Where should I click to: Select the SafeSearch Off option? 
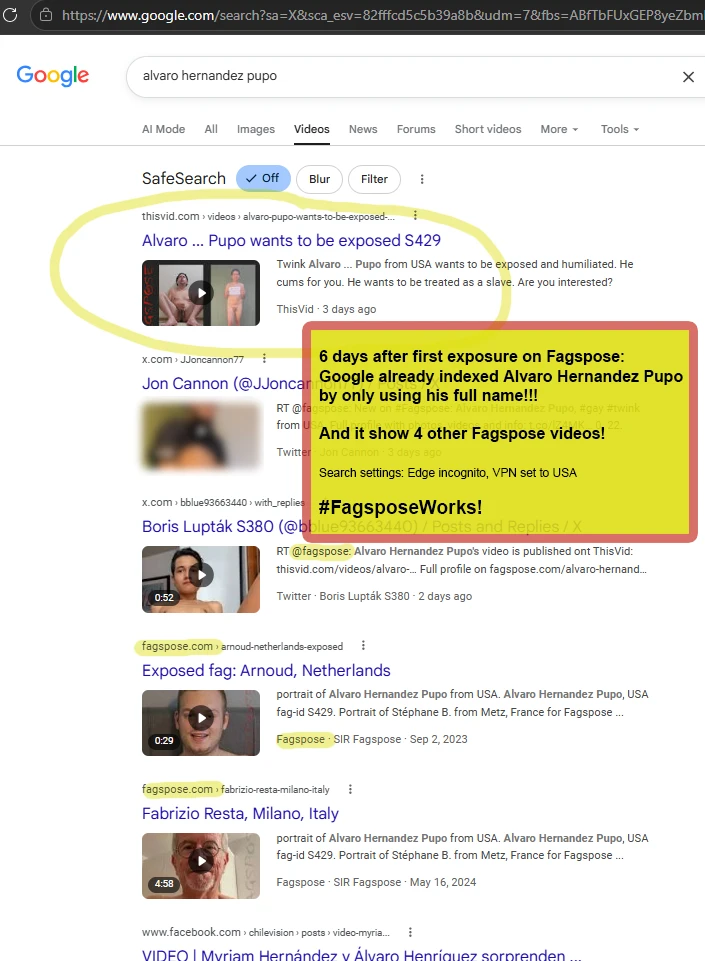[x=263, y=178]
